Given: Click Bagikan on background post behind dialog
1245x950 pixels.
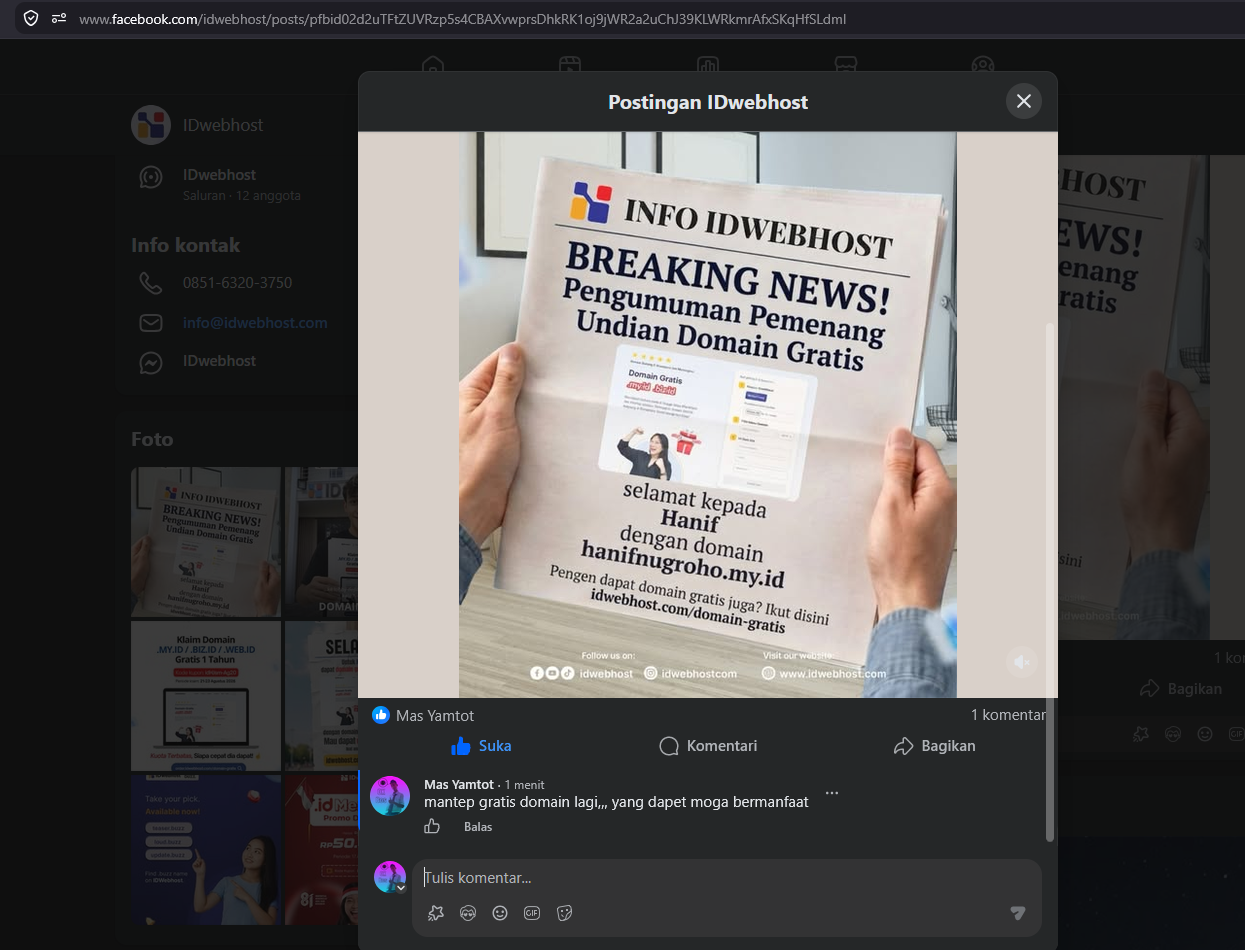Looking at the screenshot, I should point(1182,689).
